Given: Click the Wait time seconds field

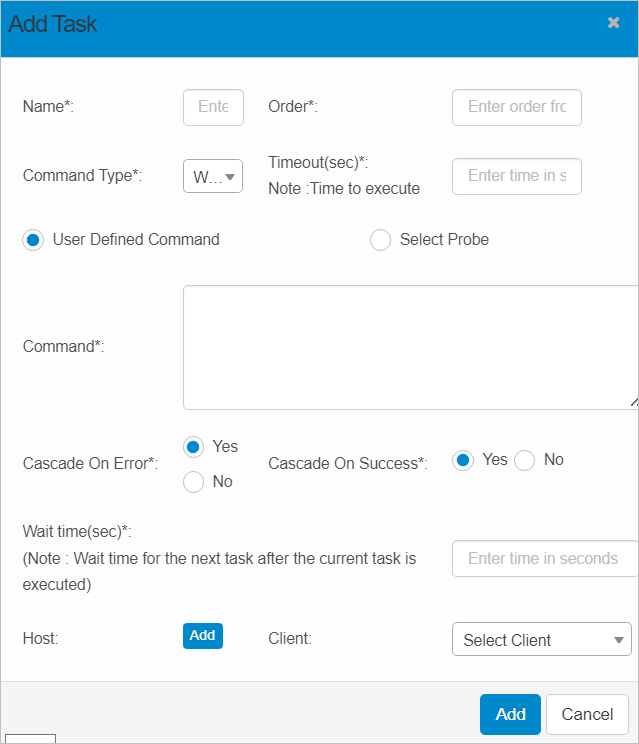Looking at the screenshot, I should [x=545, y=559].
